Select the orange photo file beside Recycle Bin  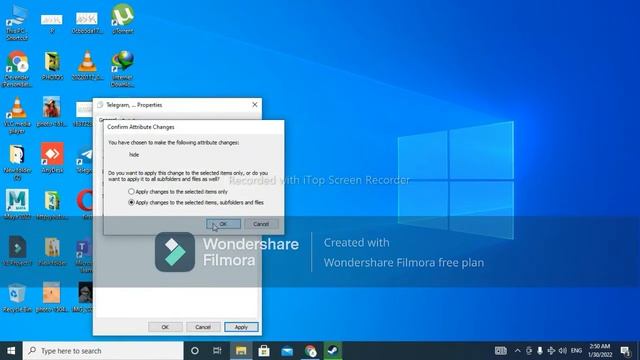tap(52, 297)
